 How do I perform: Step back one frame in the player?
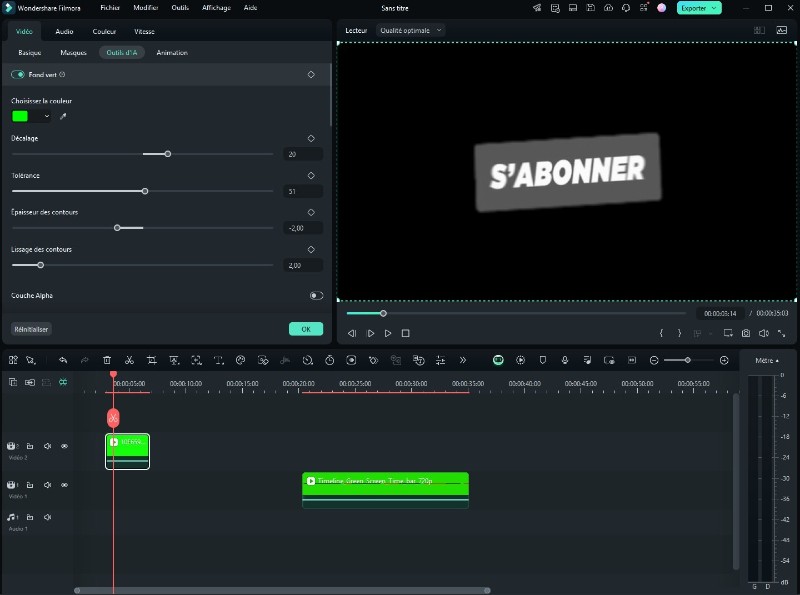(x=352, y=333)
